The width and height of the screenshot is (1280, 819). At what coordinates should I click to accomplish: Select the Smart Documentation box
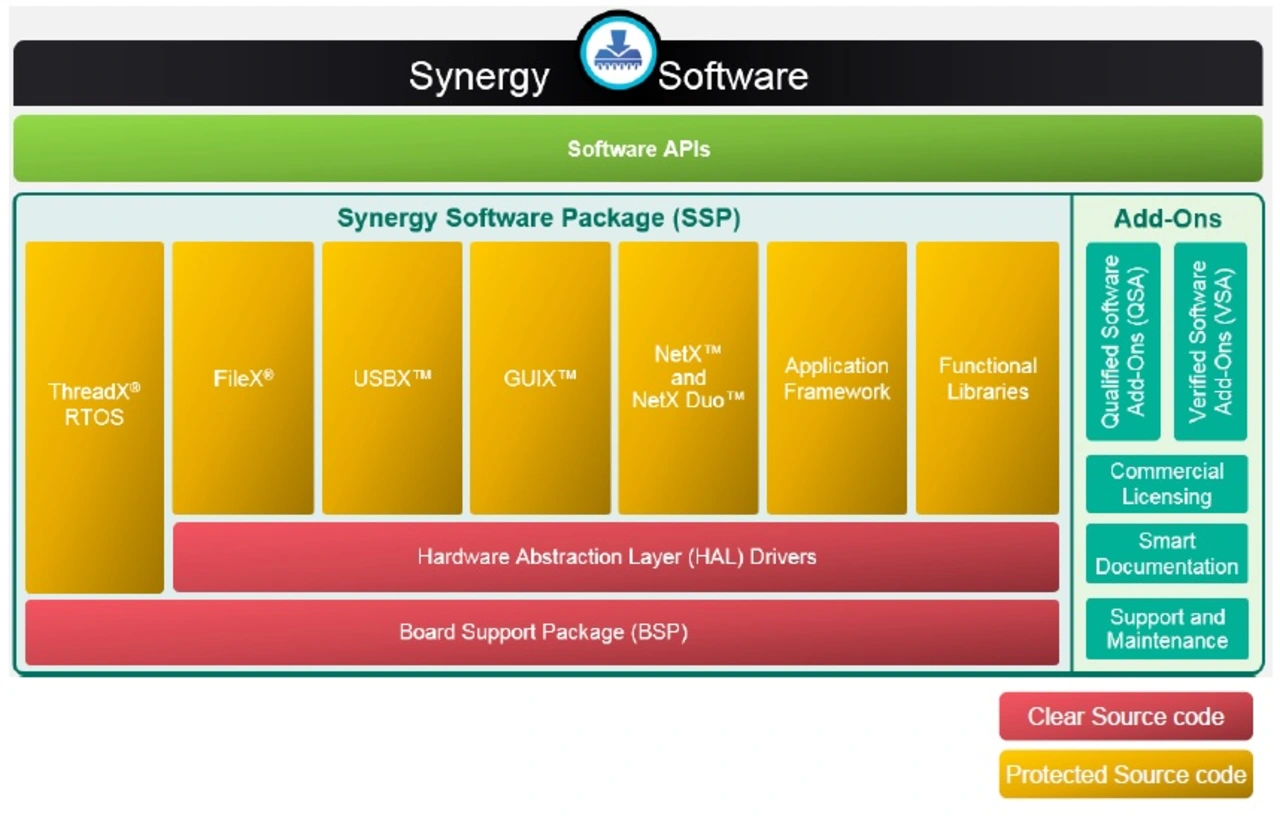(1166, 553)
